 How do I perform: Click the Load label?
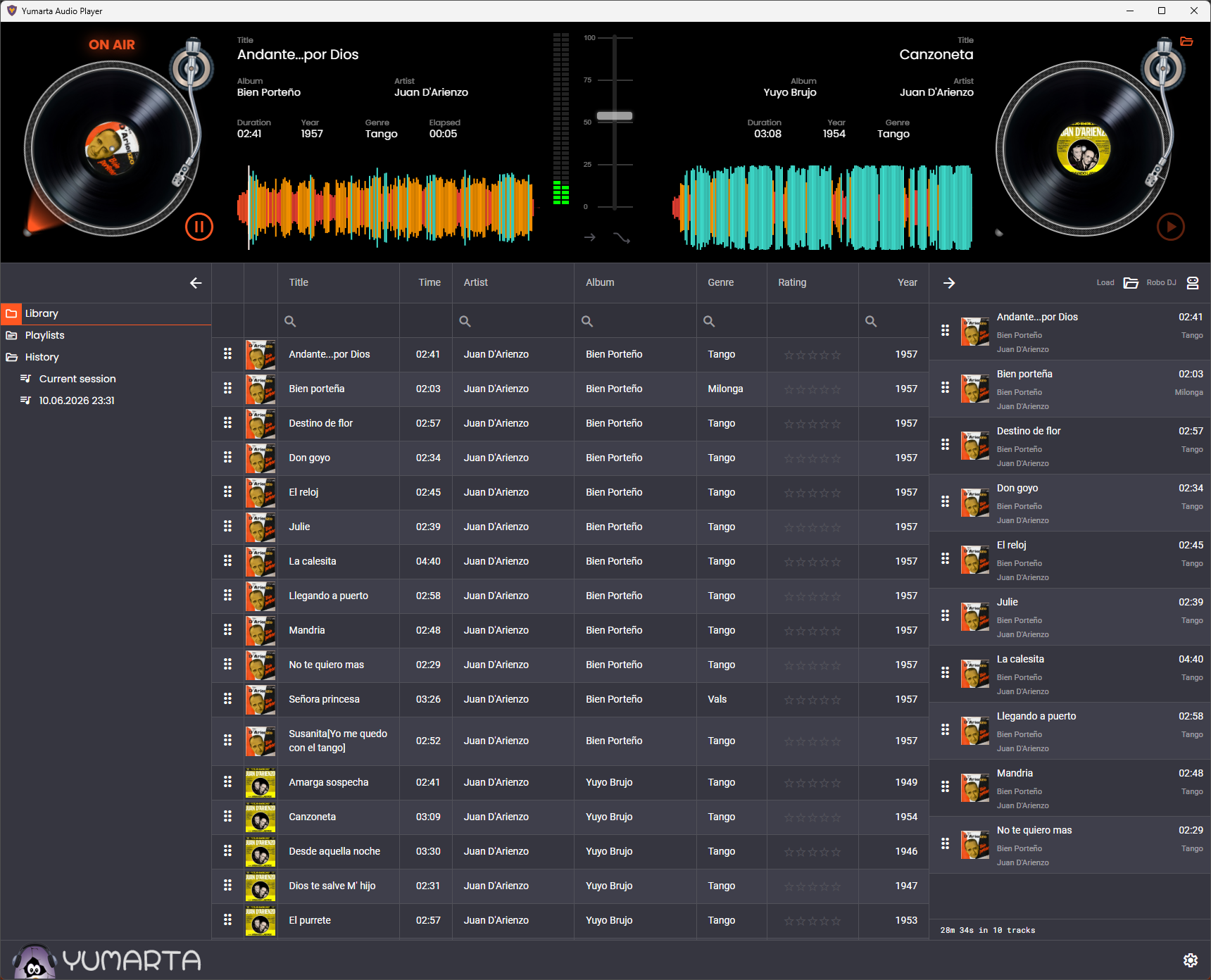pyautogui.click(x=1105, y=283)
